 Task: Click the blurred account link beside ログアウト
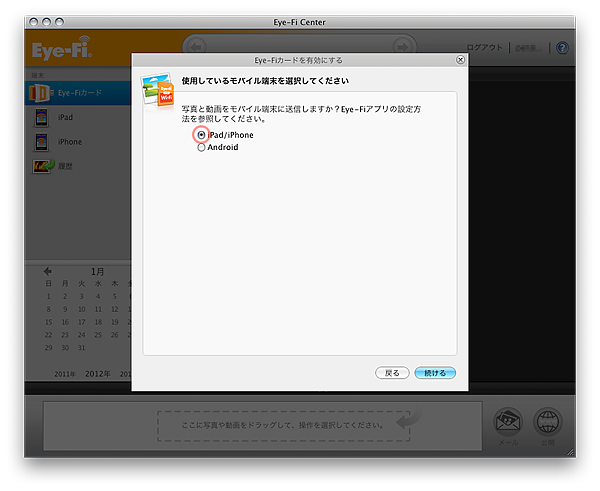tap(528, 48)
